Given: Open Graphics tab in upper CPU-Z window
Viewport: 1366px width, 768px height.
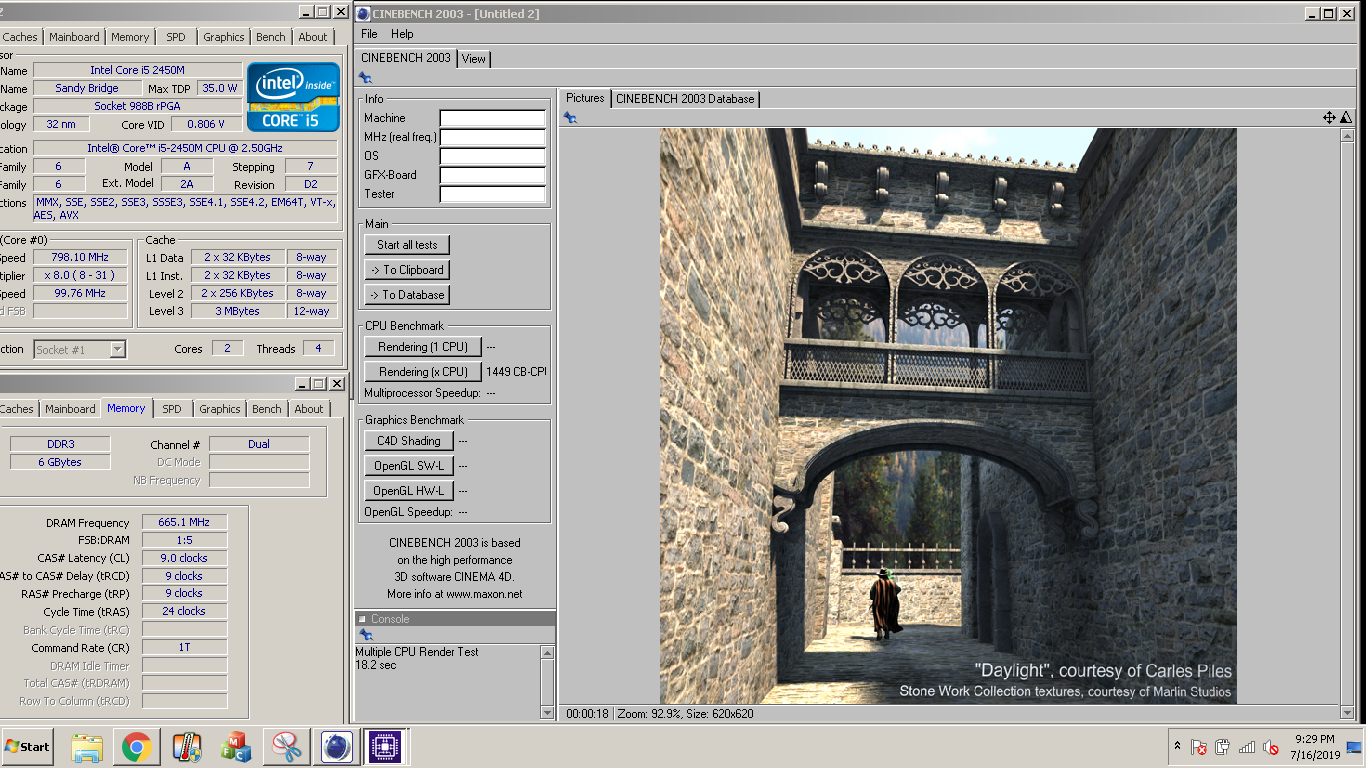Looking at the screenshot, I should (x=224, y=37).
